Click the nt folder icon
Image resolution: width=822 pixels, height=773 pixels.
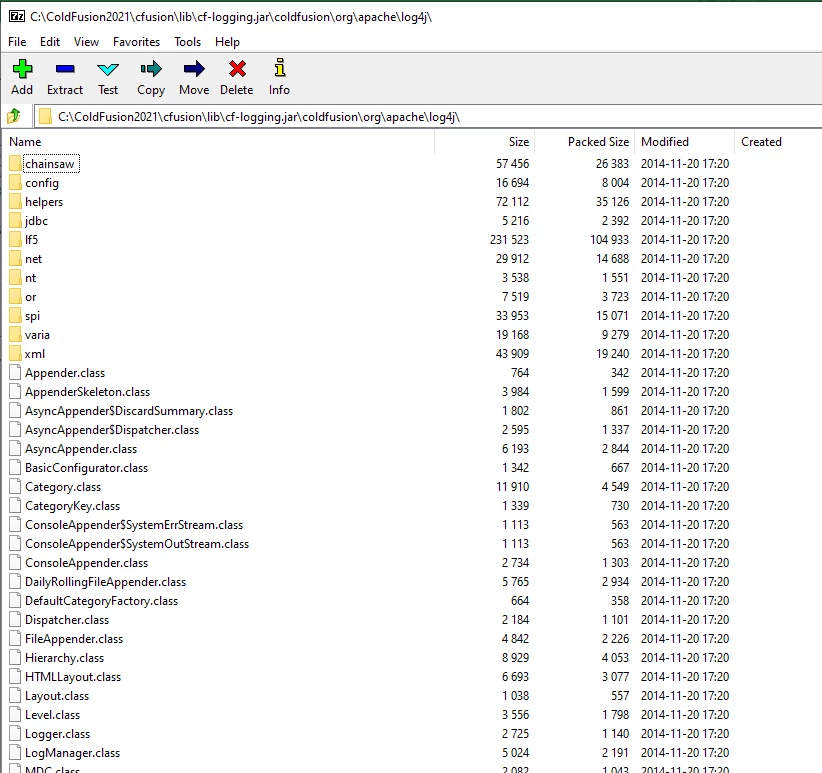15,278
